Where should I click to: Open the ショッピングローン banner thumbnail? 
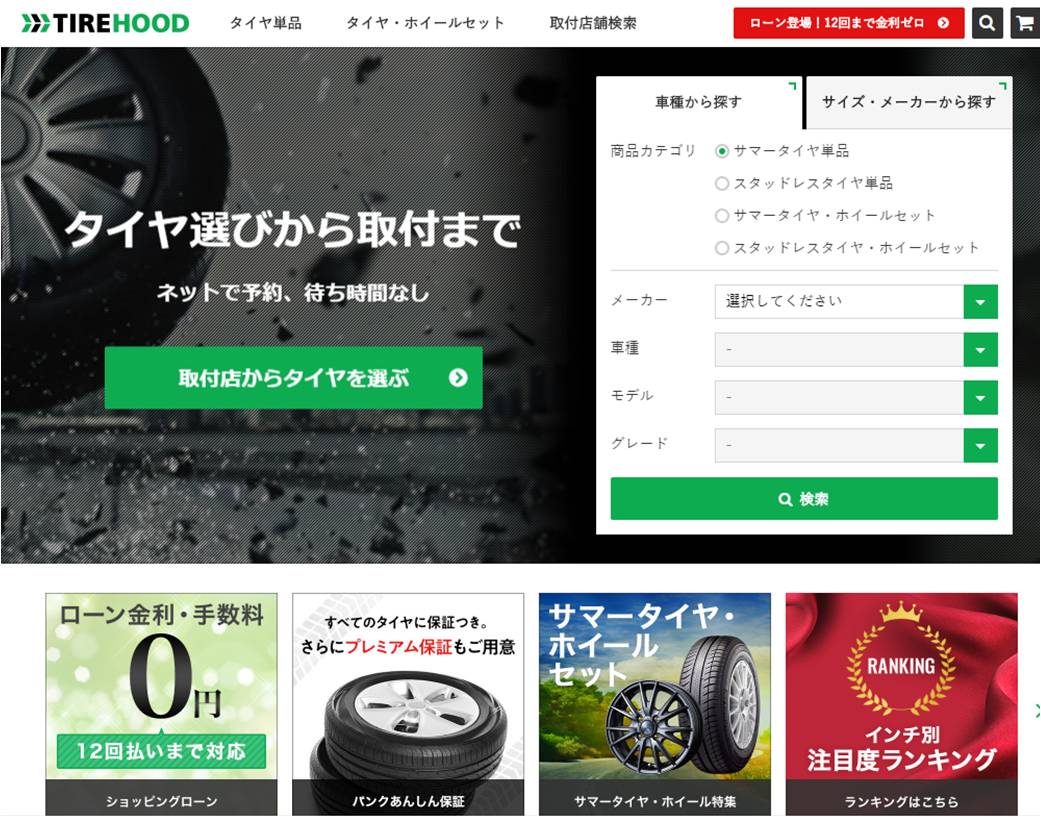(x=161, y=705)
